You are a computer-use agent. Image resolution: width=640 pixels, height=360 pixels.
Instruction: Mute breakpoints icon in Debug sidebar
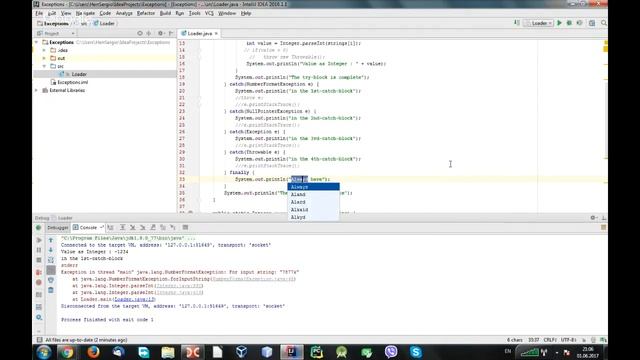tap(39, 282)
